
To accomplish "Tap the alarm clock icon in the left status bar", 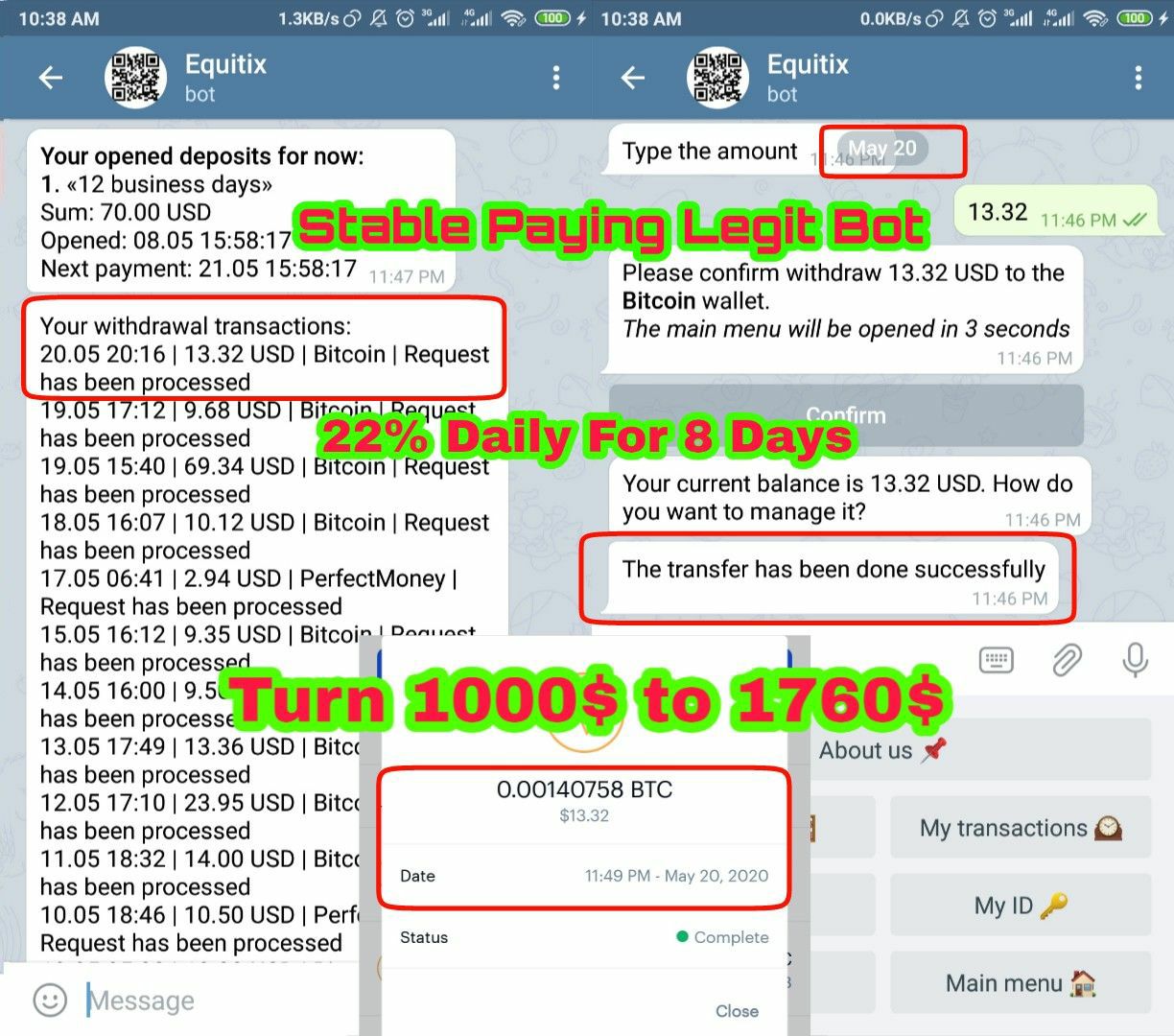I will coord(405,17).
